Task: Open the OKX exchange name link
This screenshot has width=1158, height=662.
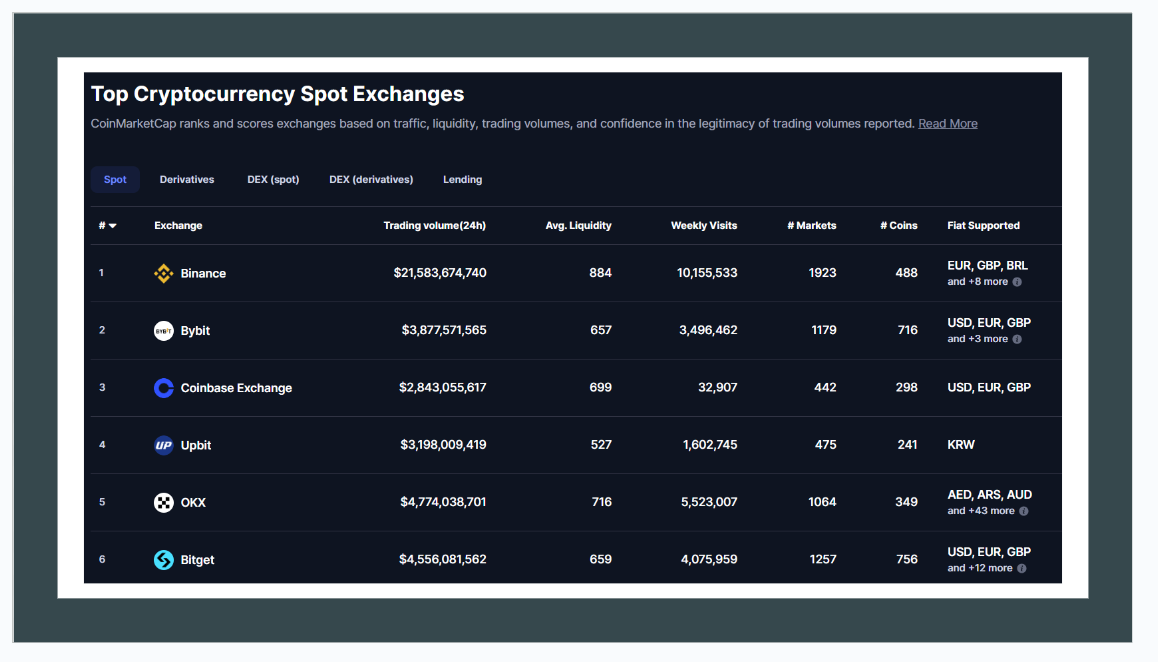Action: tap(193, 502)
